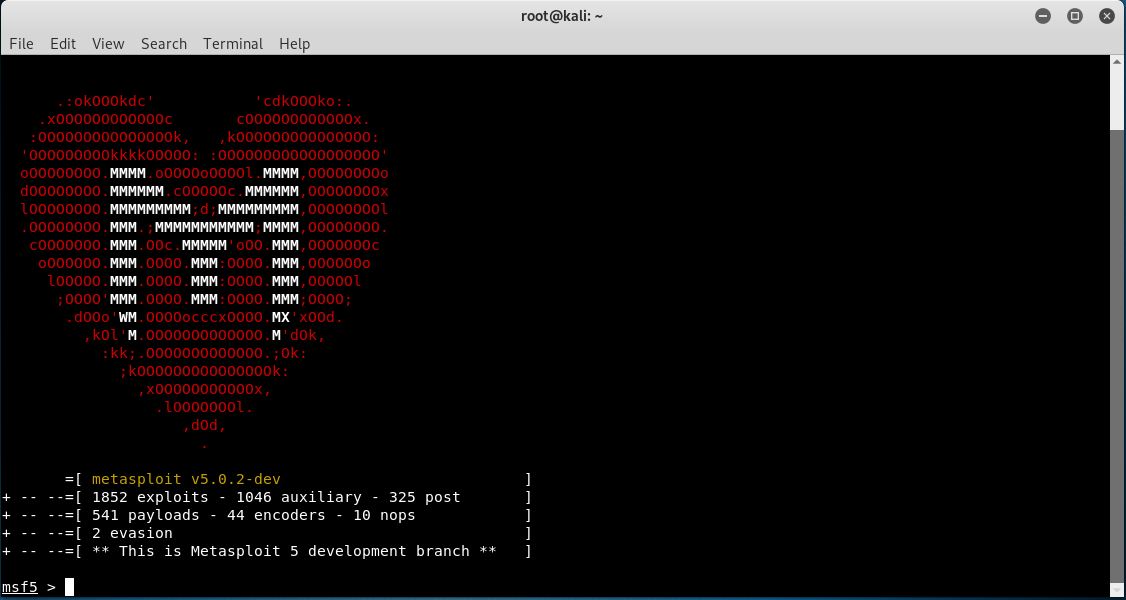Click the '.l0000000l.' line of heart art

click(205, 408)
